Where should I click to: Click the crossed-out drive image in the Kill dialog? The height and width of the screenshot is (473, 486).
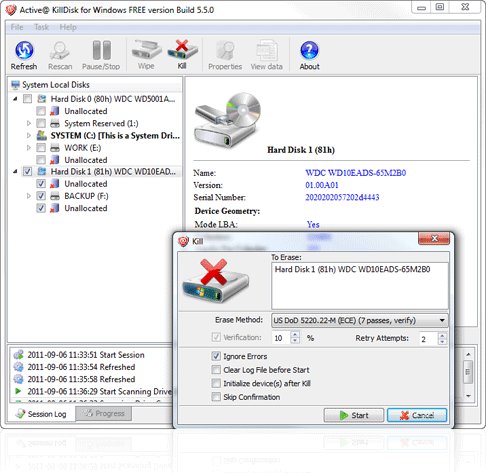pos(216,281)
